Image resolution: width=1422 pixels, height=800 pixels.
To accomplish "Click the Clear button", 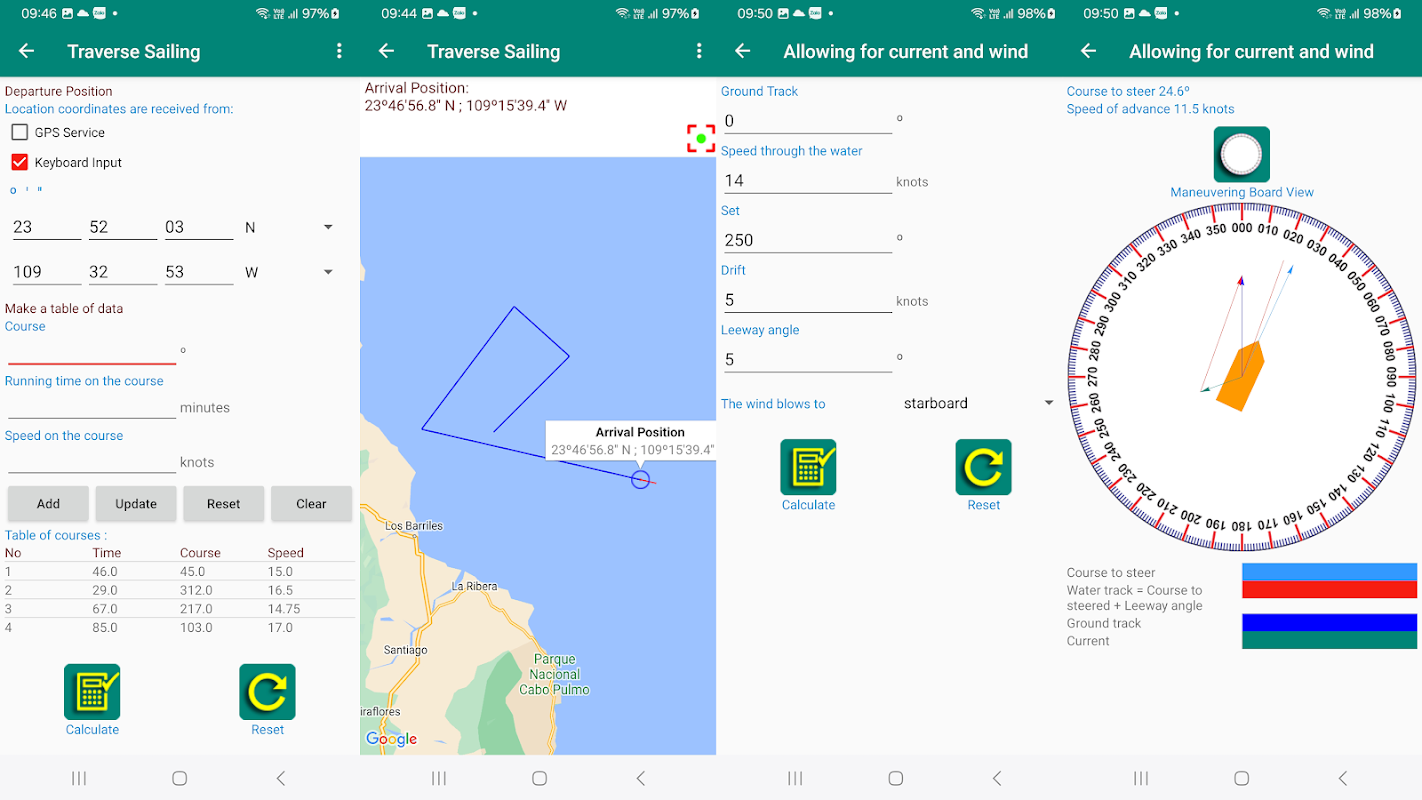I will 311,504.
